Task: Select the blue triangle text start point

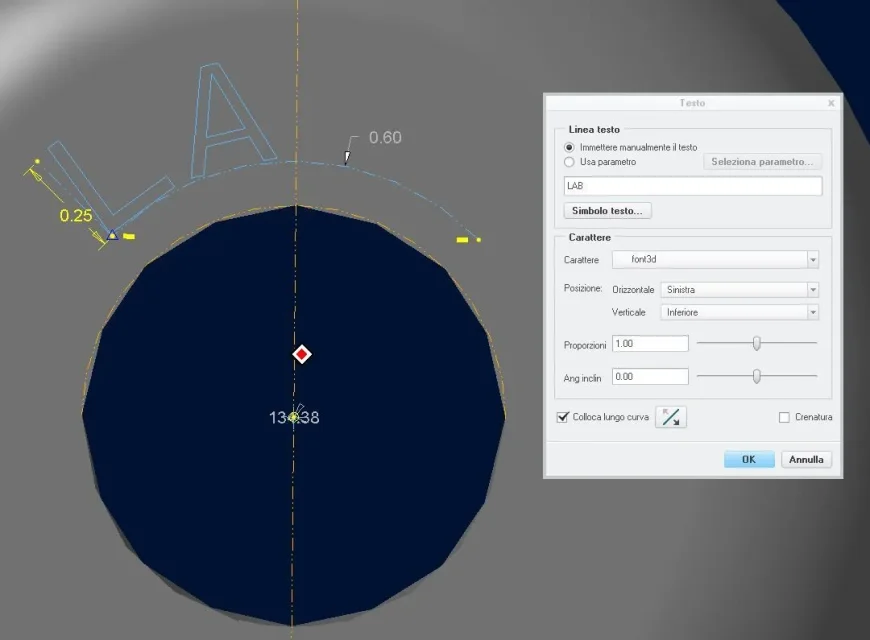Action: 113,236
